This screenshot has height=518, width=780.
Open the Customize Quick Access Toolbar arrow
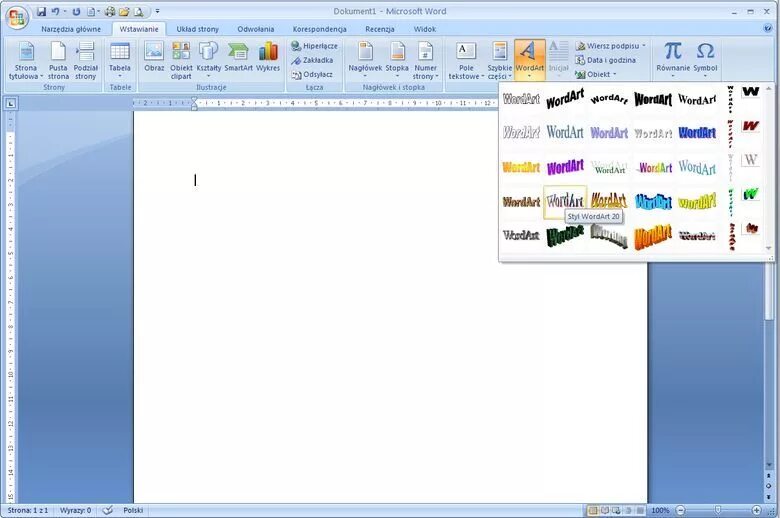[158, 11]
